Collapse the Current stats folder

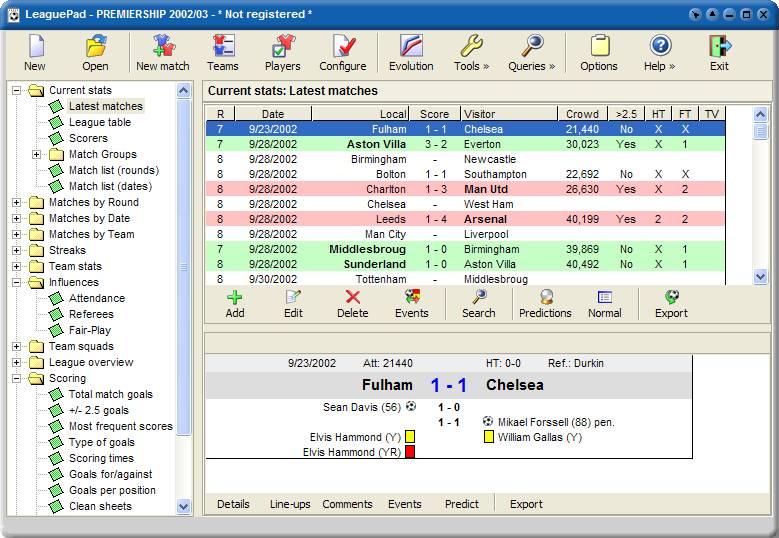(x=16, y=90)
